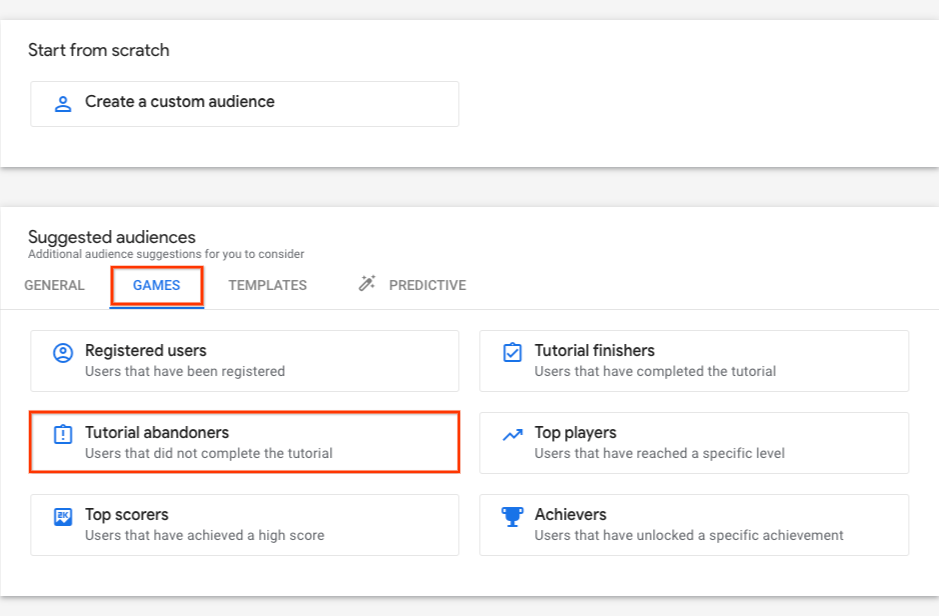The height and width of the screenshot is (616, 939).
Task: Switch to the General tab
Action: pyautogui.click(x=54, y=286)
